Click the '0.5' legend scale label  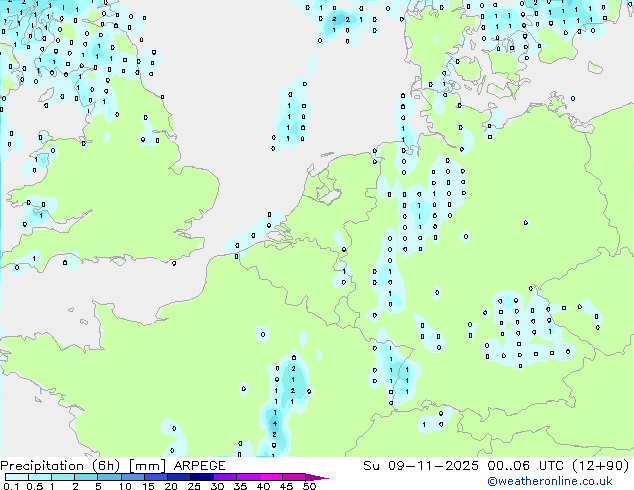point(35,486)
